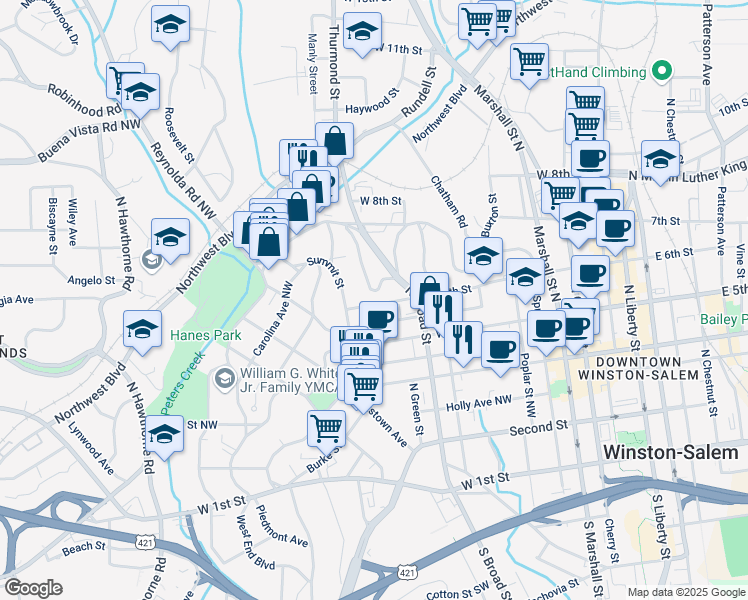Click the Holly Ave NW street label
Viewport: 748px width, 600px height.
[478, 403]
